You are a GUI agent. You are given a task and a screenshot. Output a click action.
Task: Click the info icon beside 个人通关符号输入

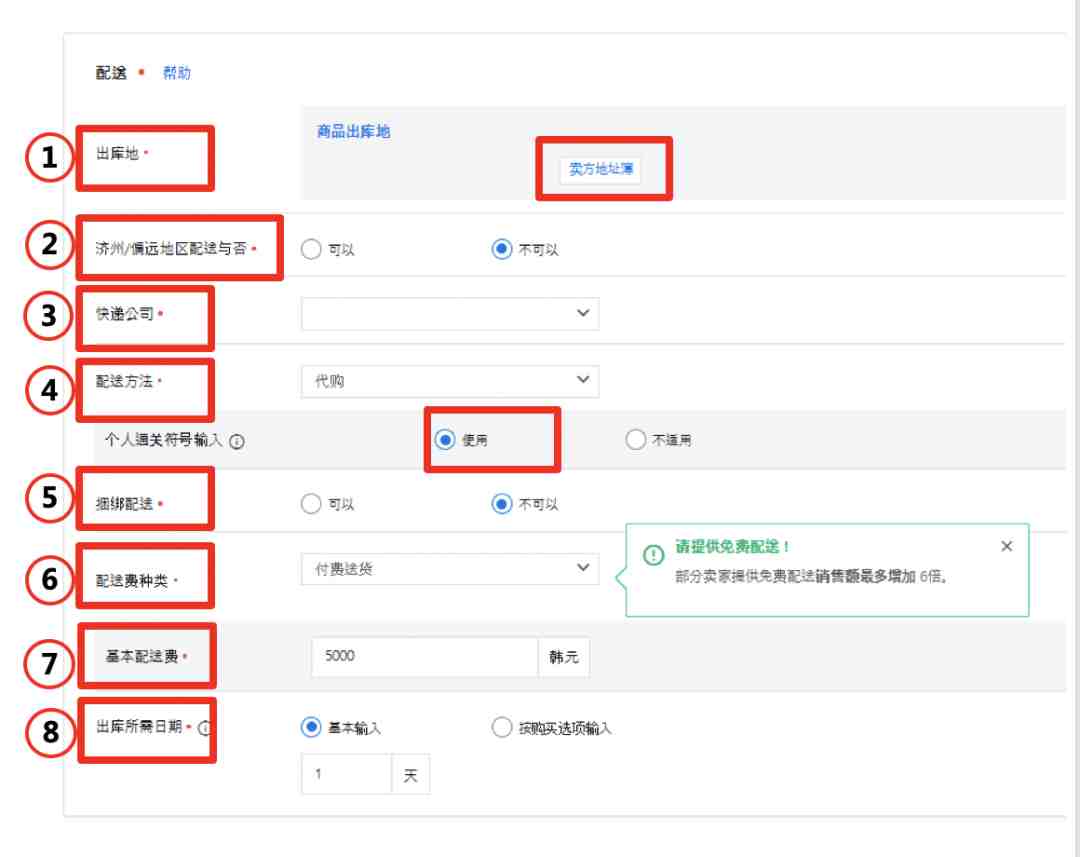[237, 441]
